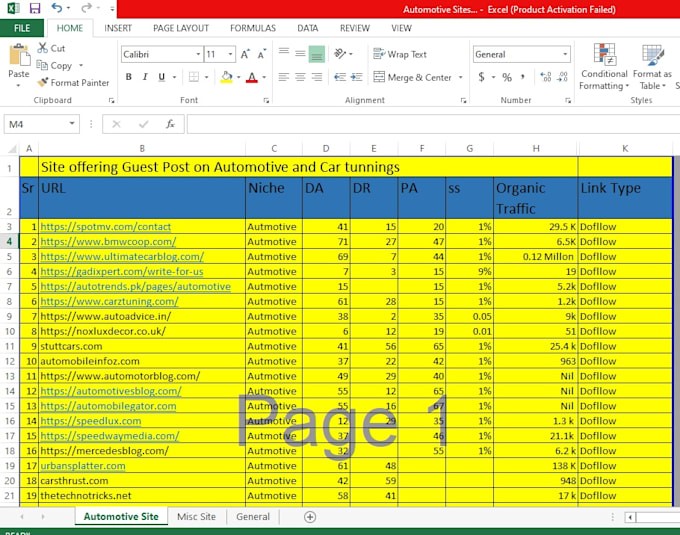This screenshot has width=680, height=535.
Task: Click the Paste clipboard icon
Action: (x=19, y=55)
